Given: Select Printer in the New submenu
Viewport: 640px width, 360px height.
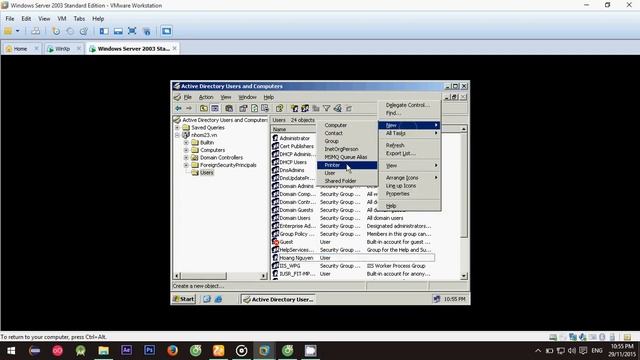Looking at the screenshot, I should (x=347, y=165).
